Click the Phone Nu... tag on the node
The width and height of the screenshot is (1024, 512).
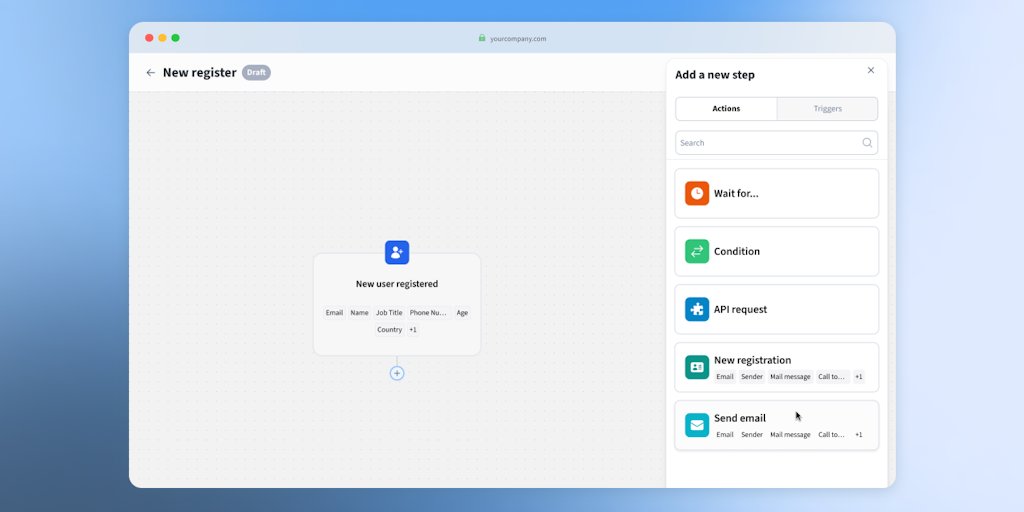coord(428,313)
